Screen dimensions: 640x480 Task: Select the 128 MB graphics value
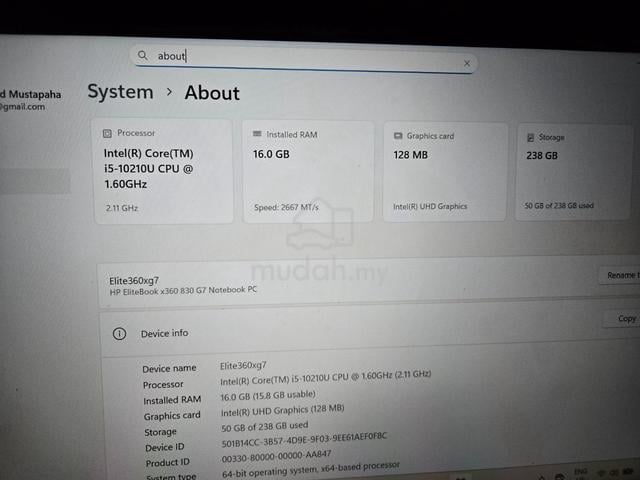[x=411, y=155]
